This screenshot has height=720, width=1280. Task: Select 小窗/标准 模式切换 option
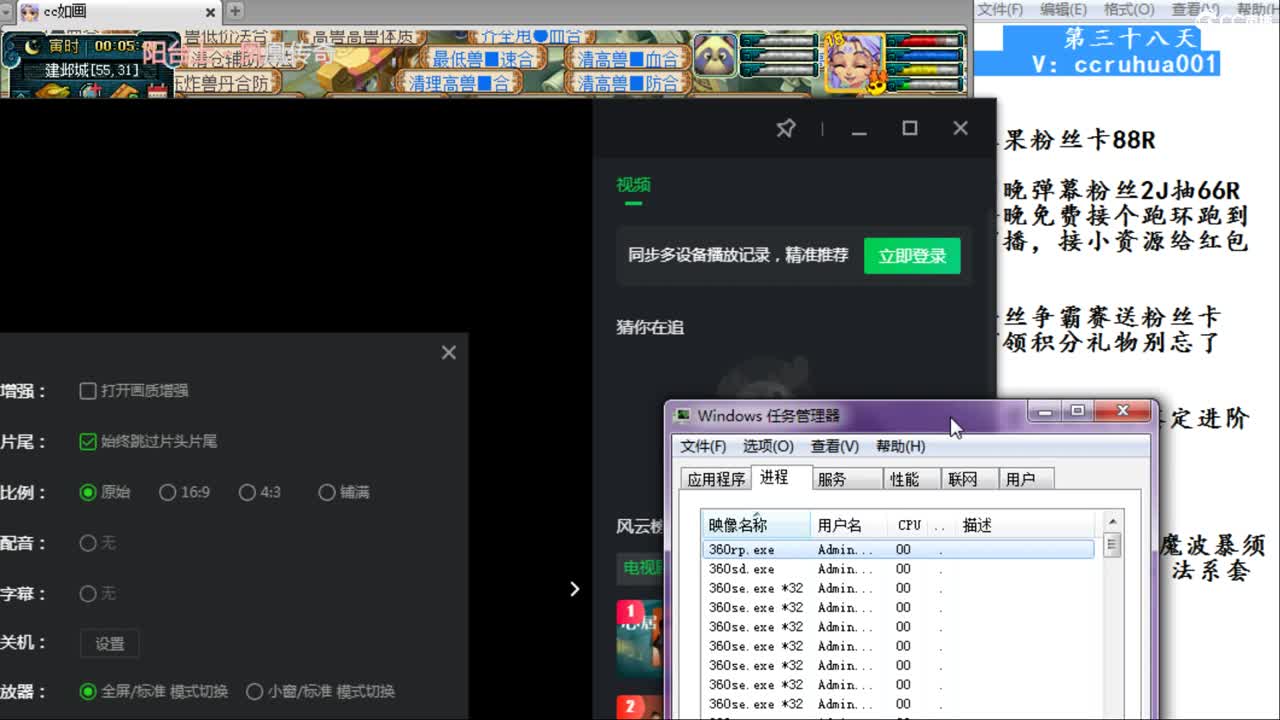[254, 691]
